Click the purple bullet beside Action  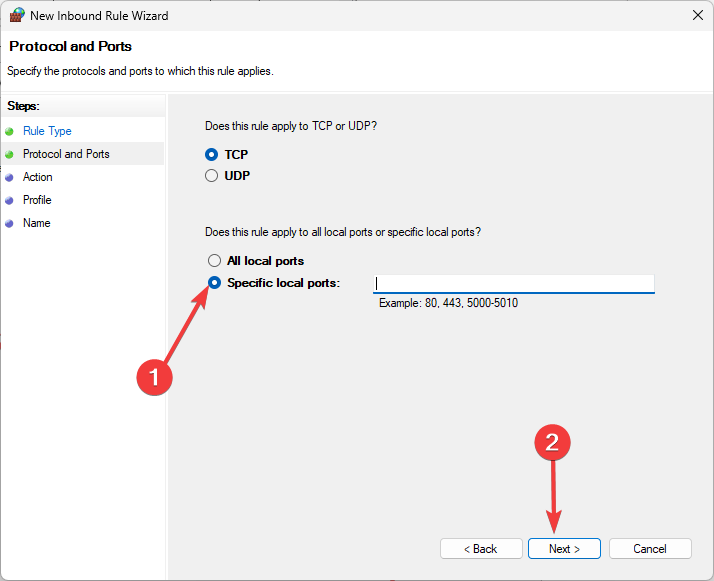pos(9,178)
